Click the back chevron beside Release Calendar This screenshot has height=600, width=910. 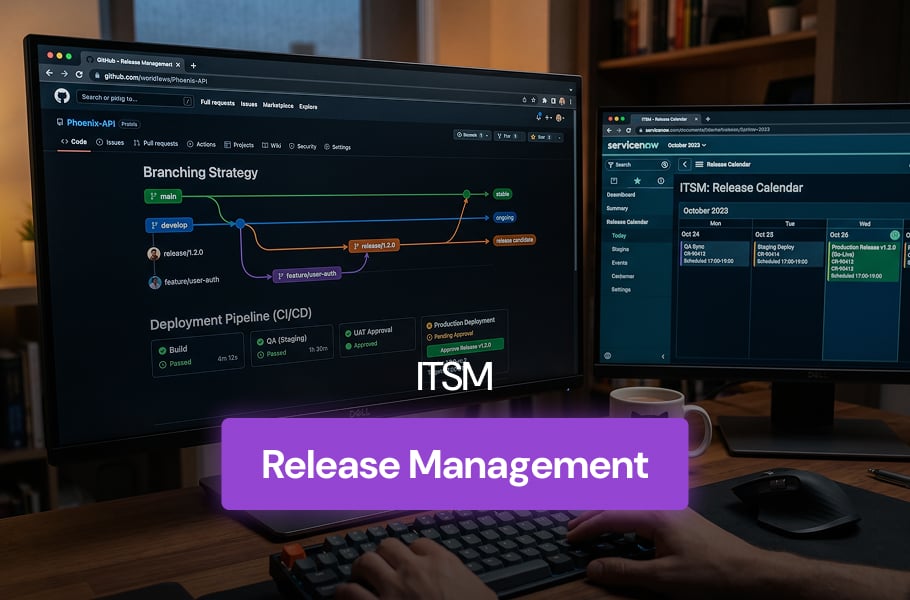tap(685, 164)
